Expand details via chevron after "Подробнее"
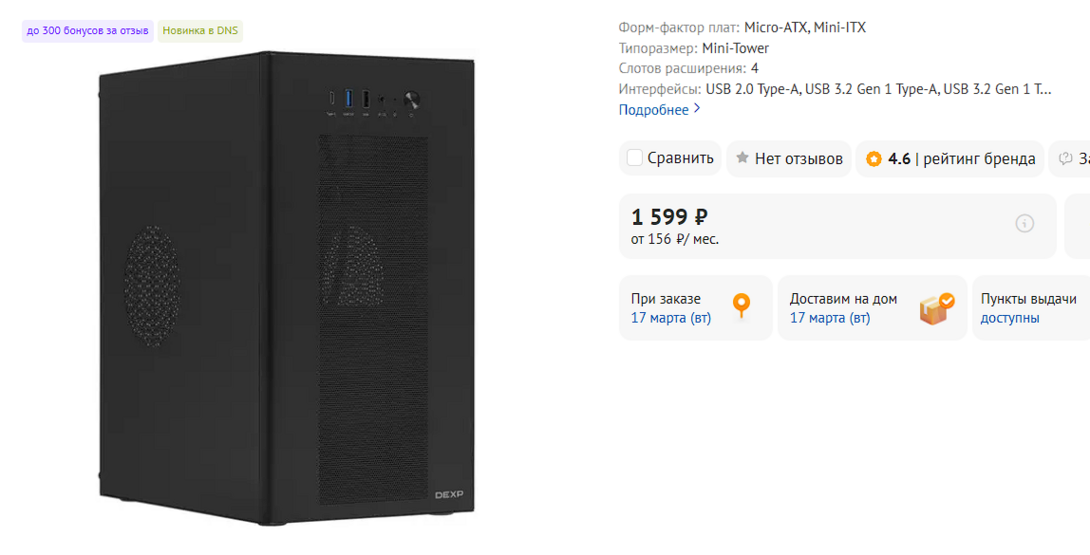Image resolution: width=1090 pixels, height=555 pixels. 697,109
